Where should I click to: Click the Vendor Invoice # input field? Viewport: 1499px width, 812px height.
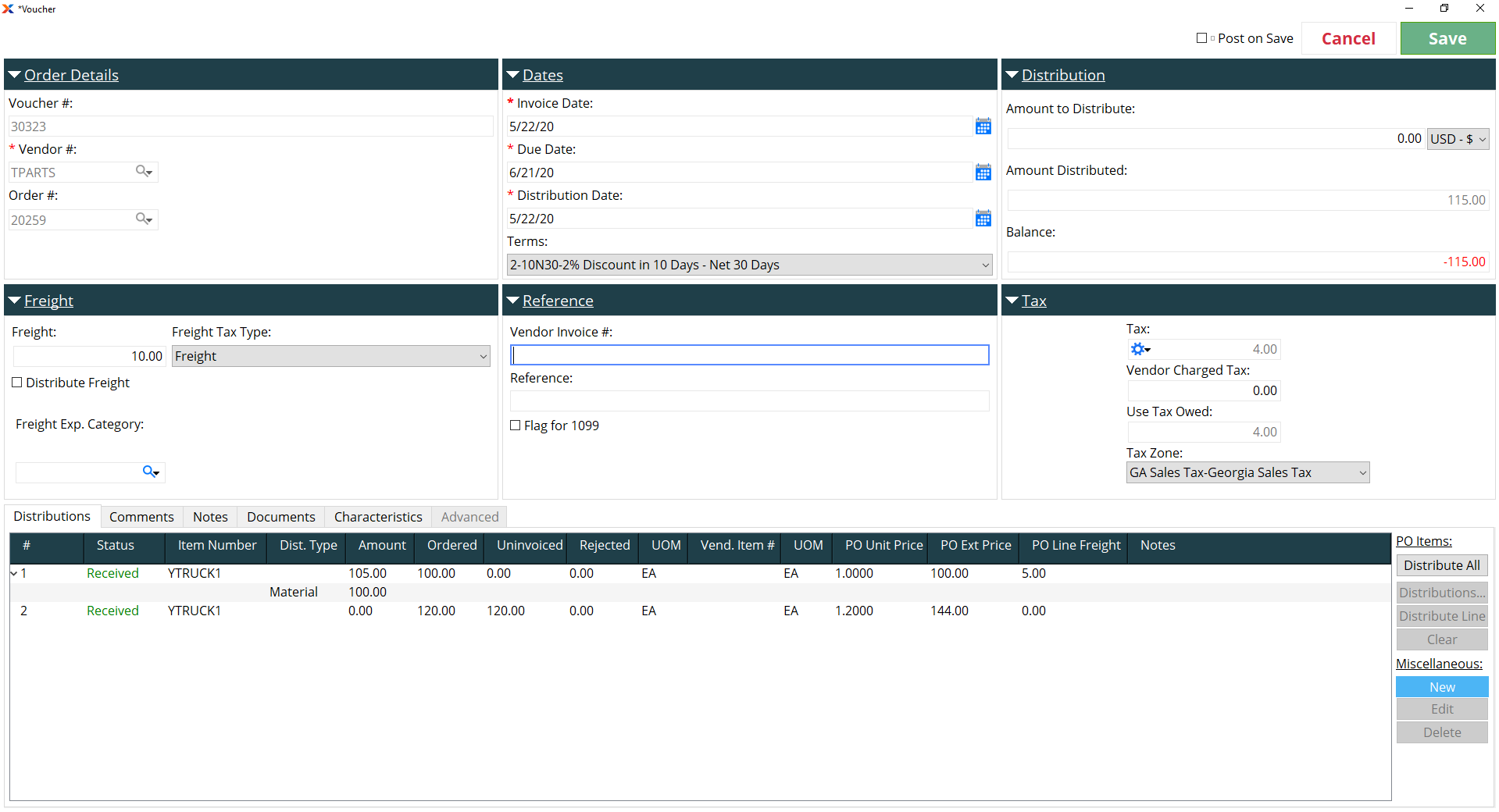(x=749, y=355)
